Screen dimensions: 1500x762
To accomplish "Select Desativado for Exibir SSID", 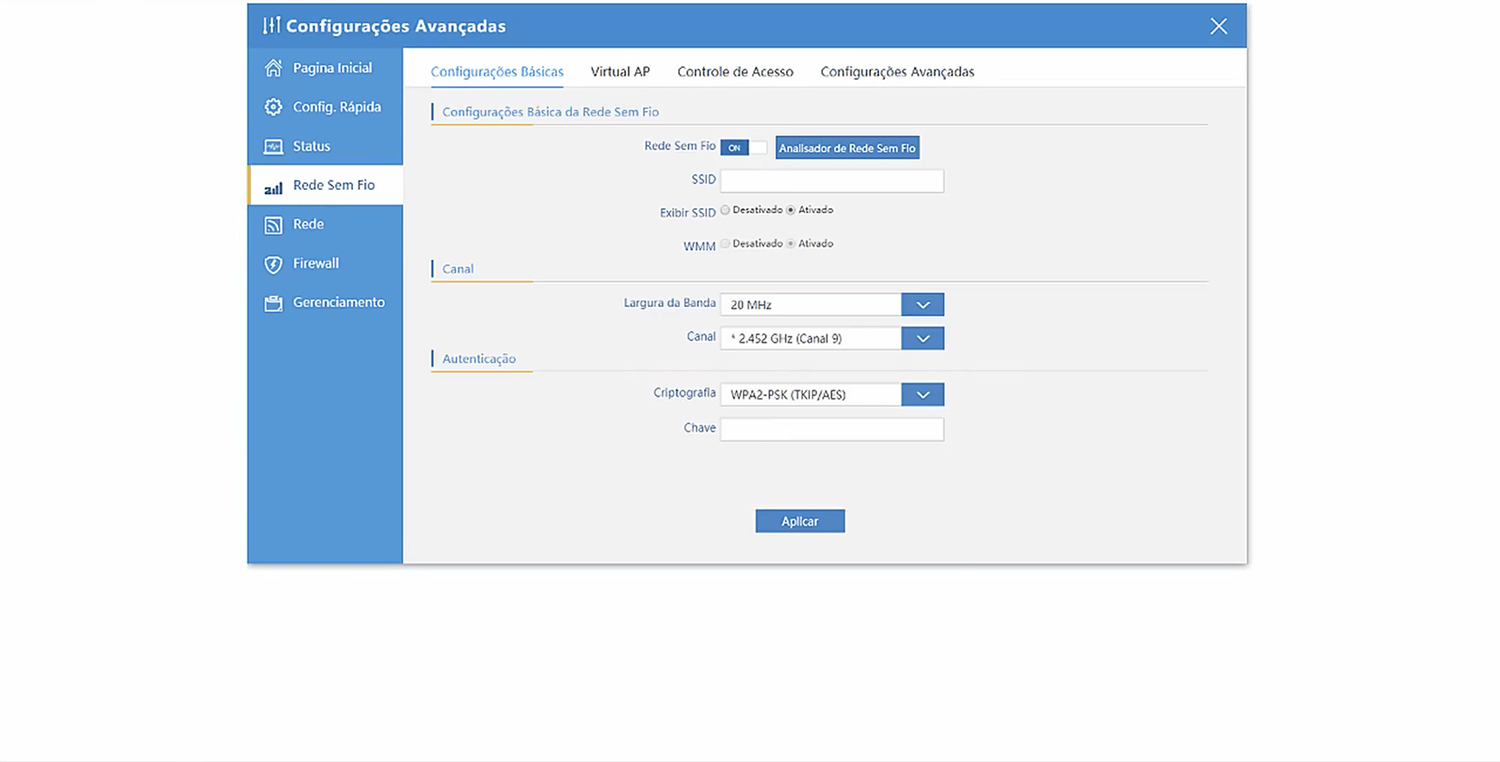I will pyautogui.click(x=725, y=210).
